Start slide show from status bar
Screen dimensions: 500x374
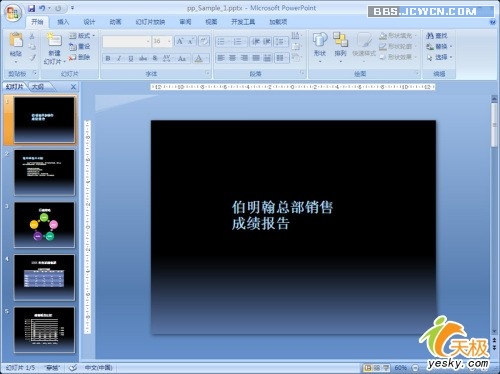click(386, 368)
